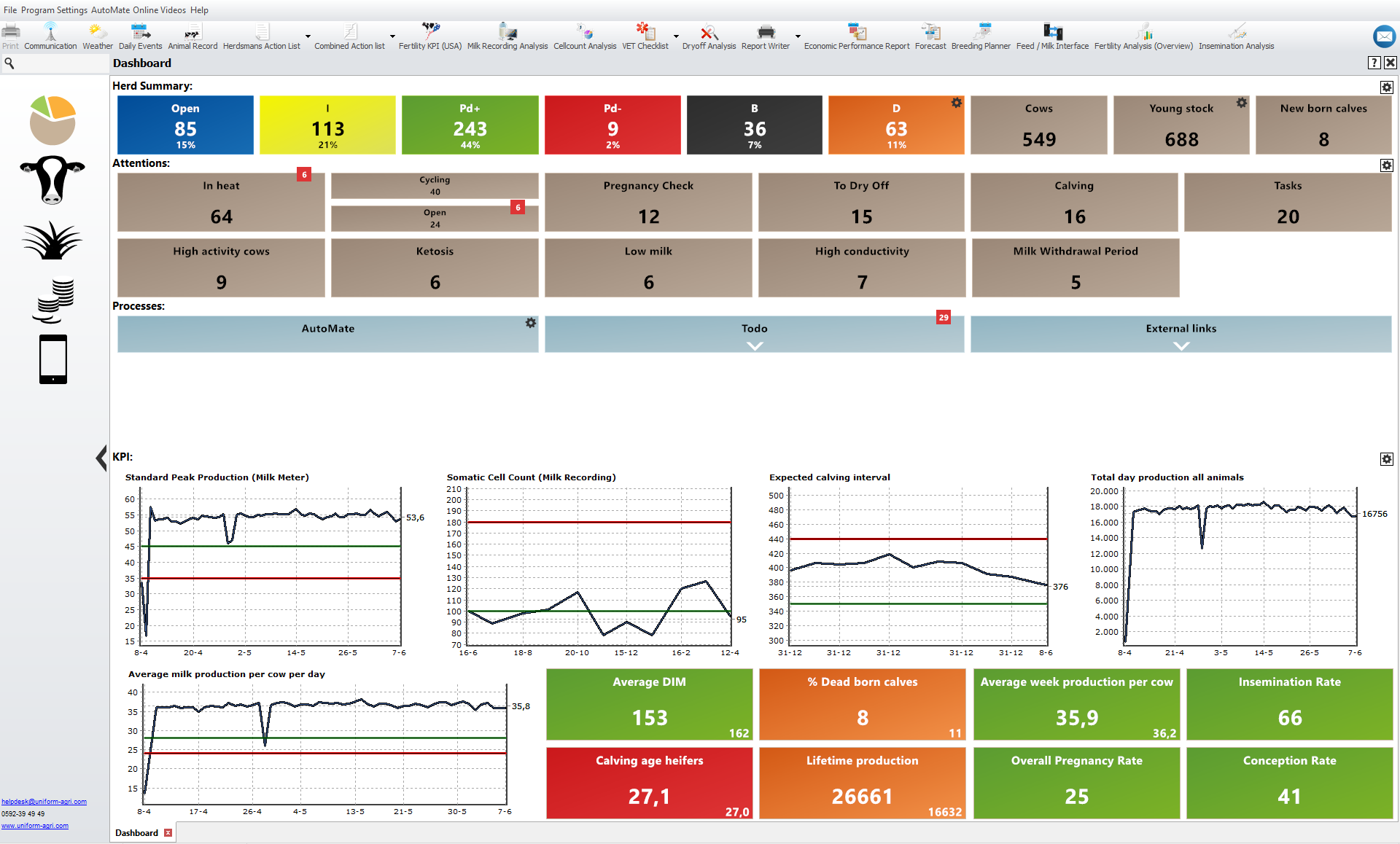Click the coins stack sidebar icon
Image resolution: width=1400 pixels, height=844 pixels.
52,300
